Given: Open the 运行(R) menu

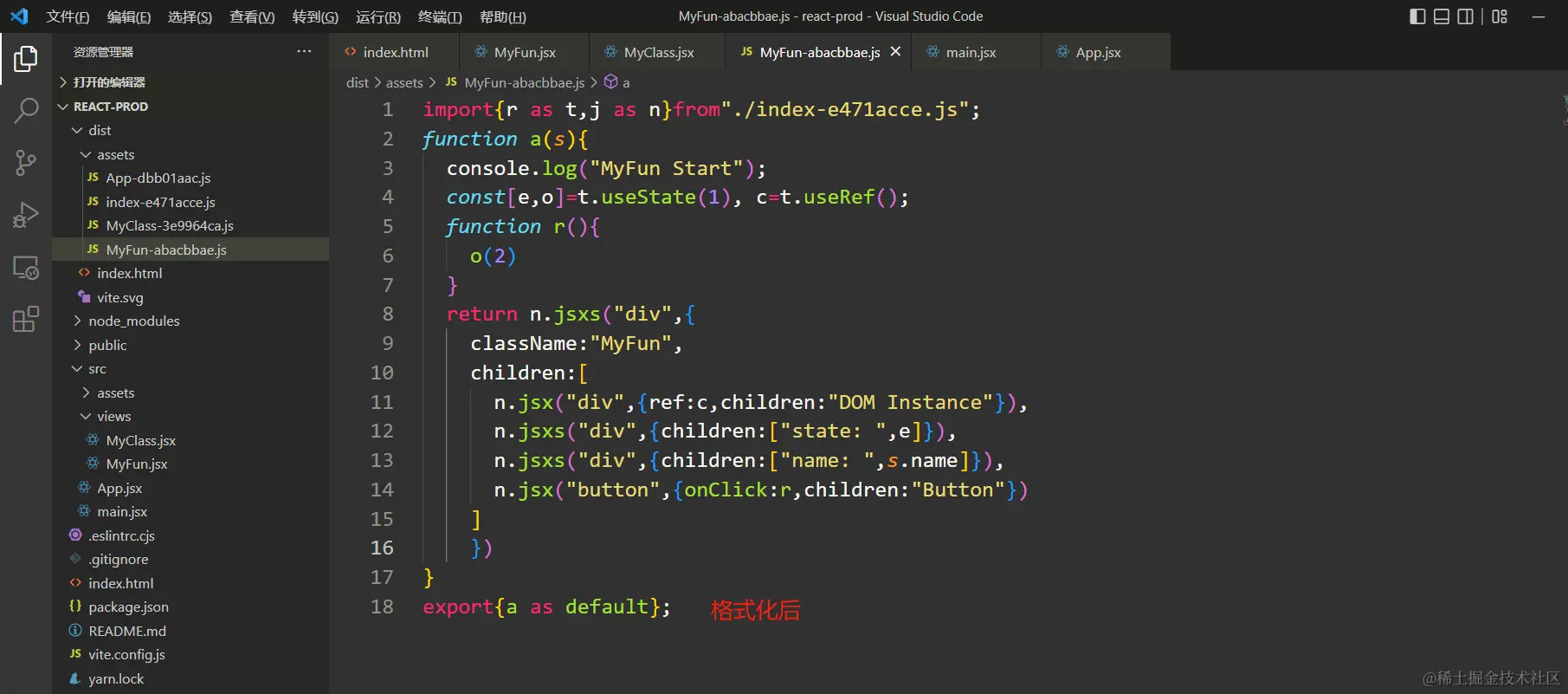Looking at the screenshot, I should click(378, 16).
